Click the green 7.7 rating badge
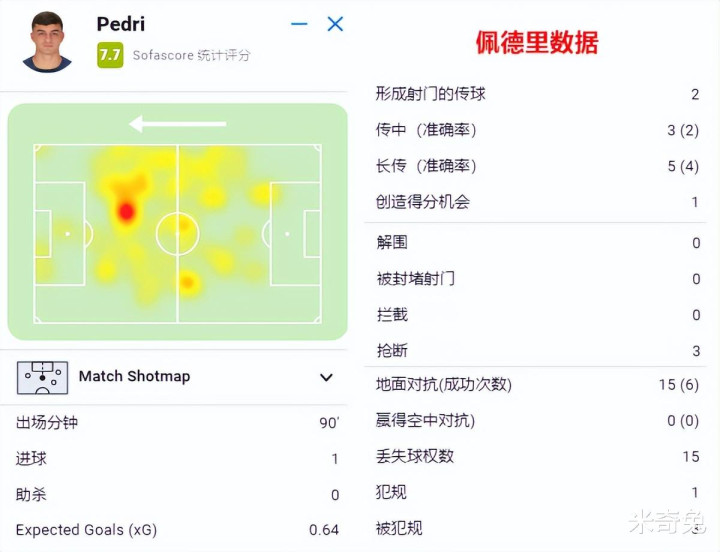Viewport: 720px width, 552px height. click(110, 55)
